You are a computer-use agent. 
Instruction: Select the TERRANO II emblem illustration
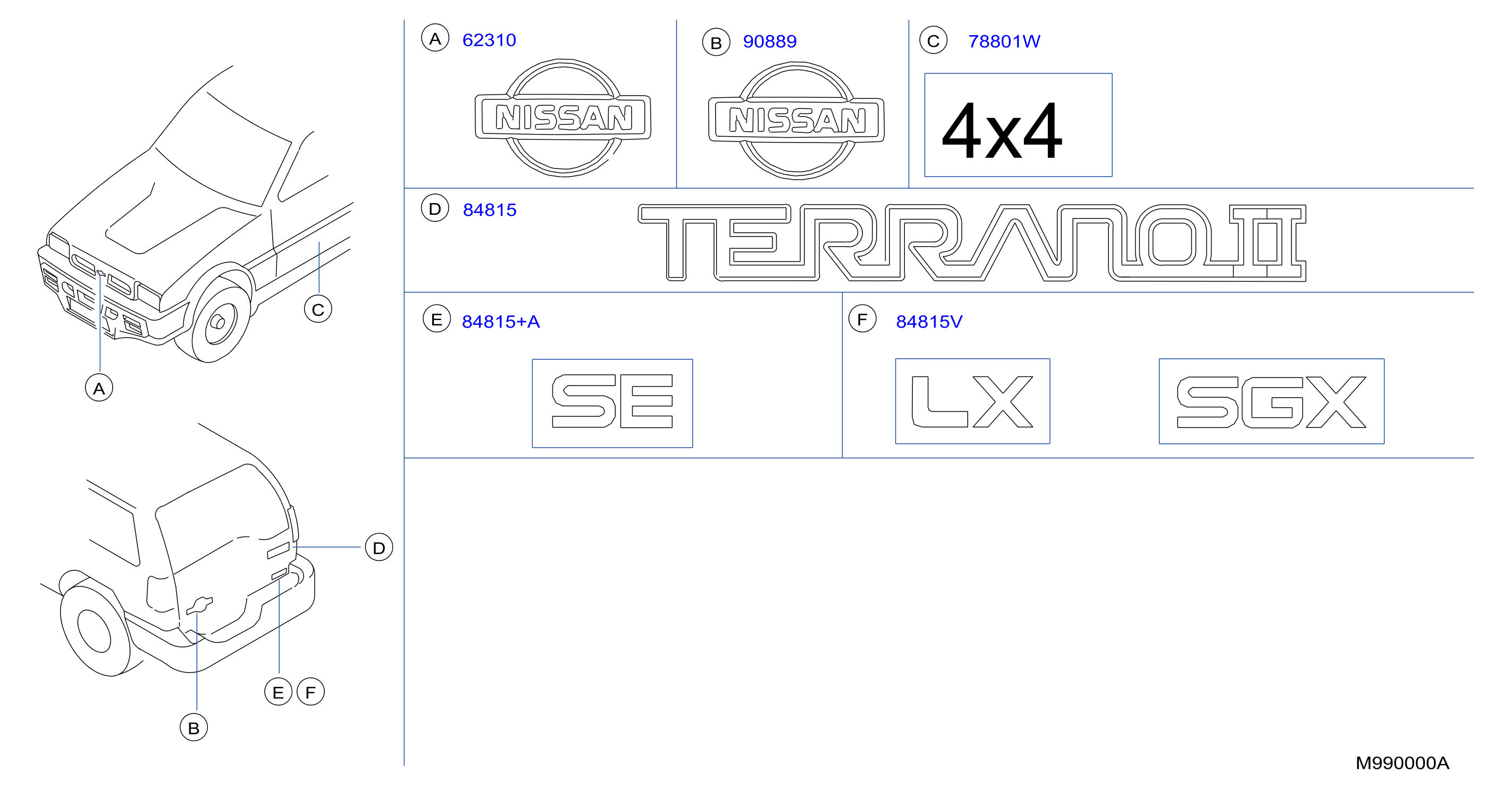[972, 242]
